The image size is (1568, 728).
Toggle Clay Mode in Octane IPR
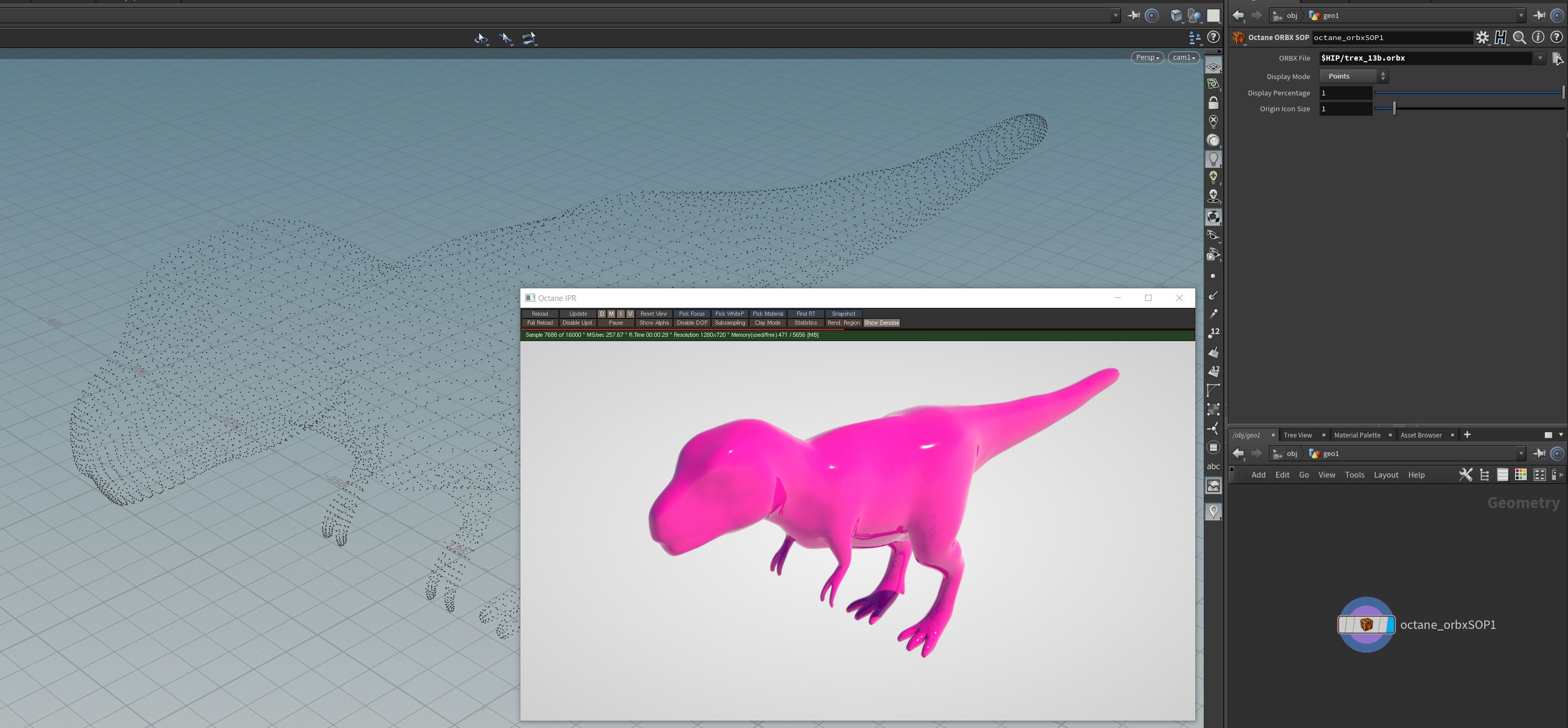pos(768,323)
